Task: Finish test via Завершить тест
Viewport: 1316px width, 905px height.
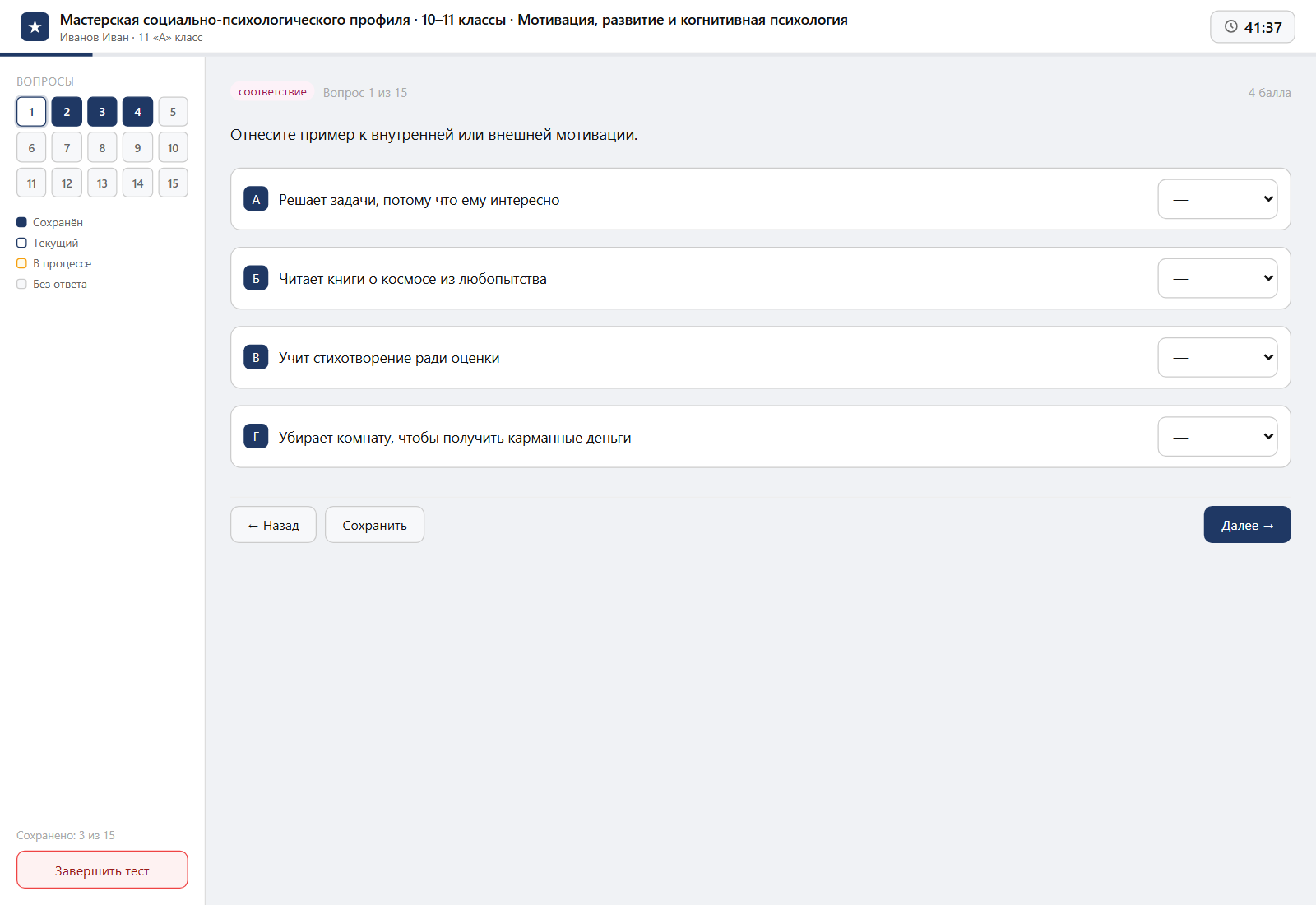Action: [102, 870]
